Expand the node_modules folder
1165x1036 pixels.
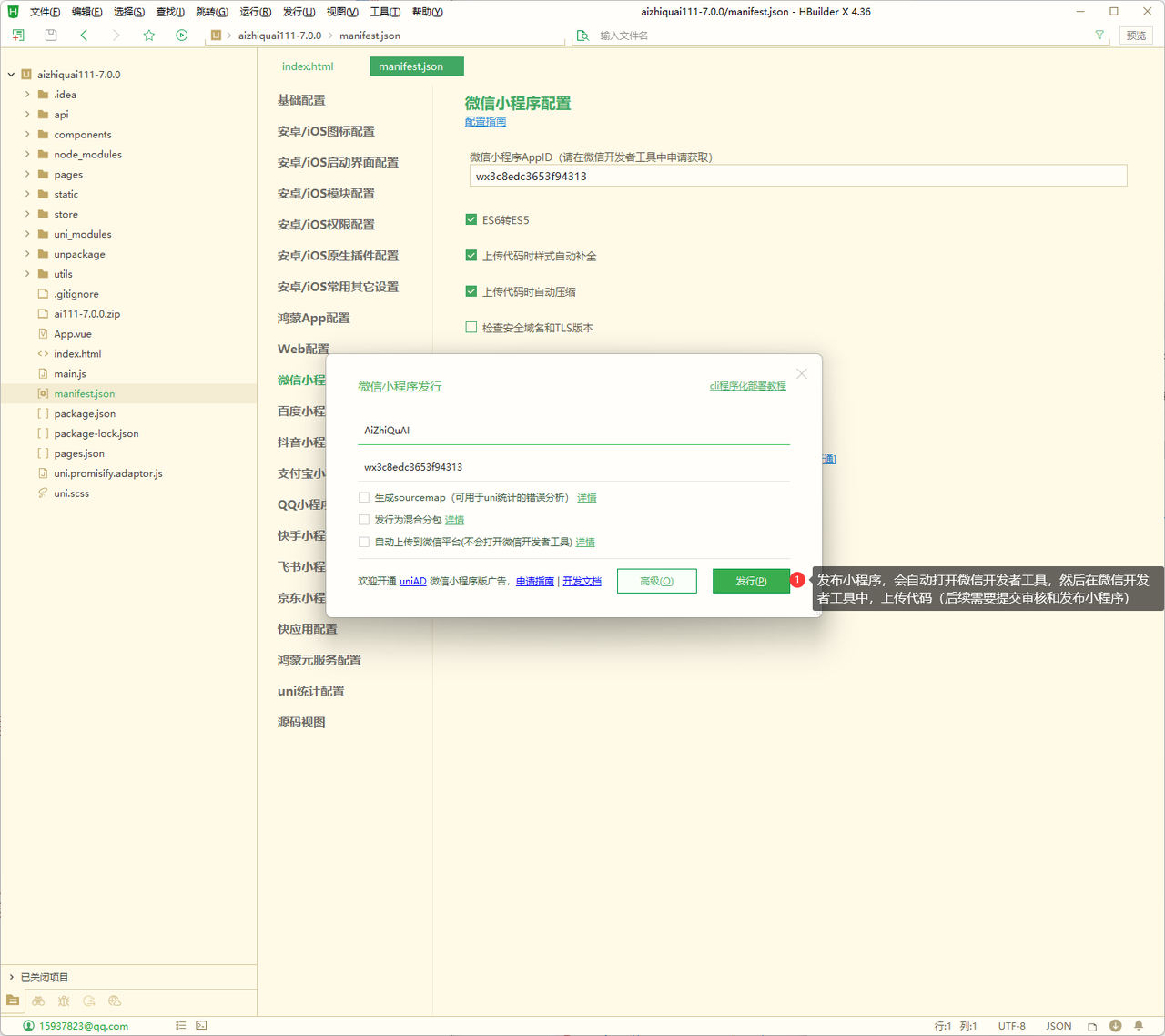27,155
